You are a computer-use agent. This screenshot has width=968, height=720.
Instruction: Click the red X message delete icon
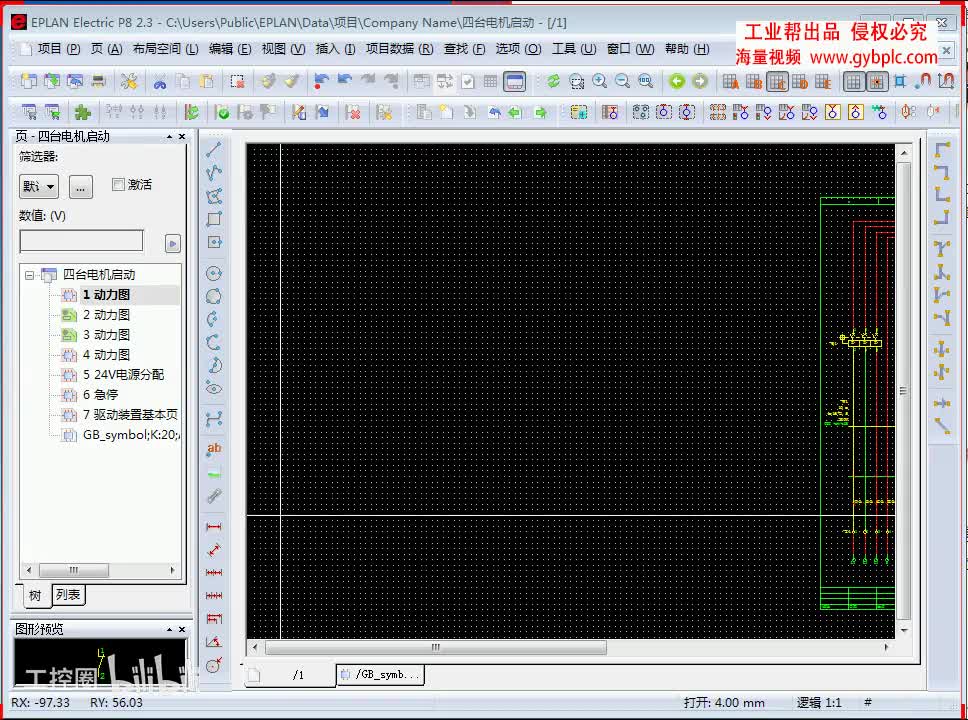click(353, 112)
